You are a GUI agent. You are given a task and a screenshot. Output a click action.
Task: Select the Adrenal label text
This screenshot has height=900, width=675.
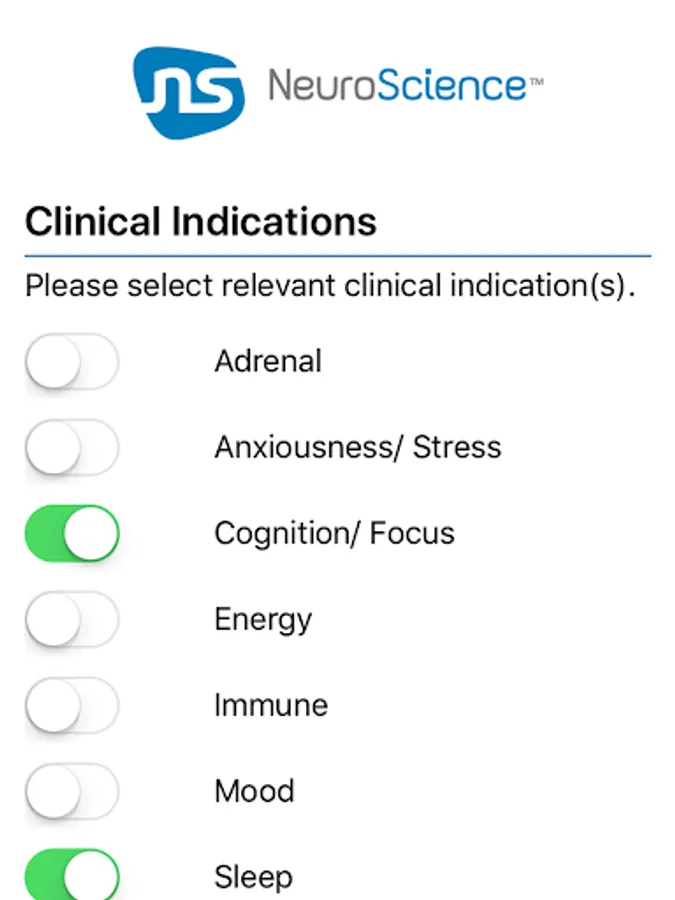coord(268,362)
